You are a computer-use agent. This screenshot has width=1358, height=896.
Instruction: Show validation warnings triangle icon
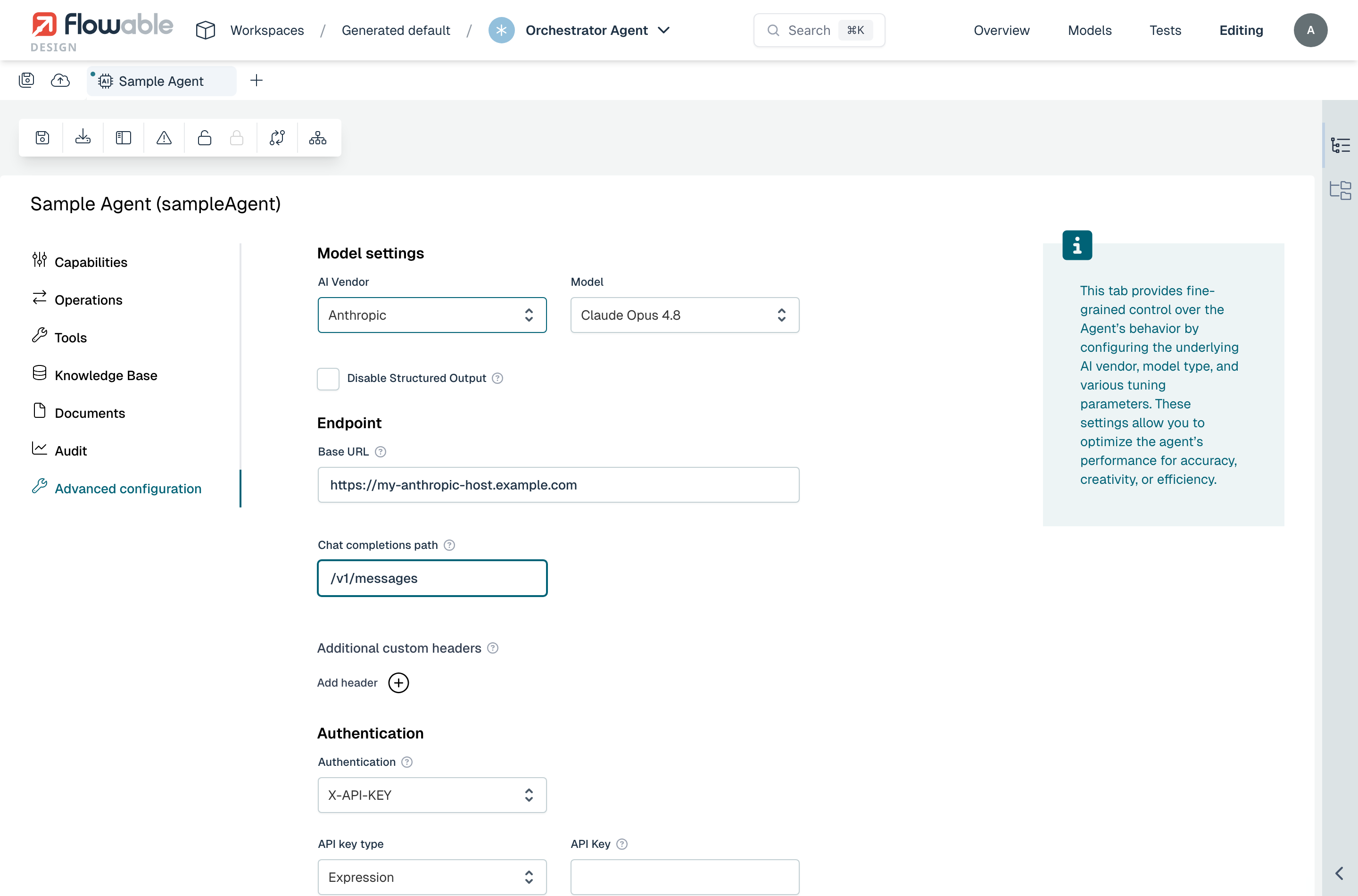coord(164,138)
